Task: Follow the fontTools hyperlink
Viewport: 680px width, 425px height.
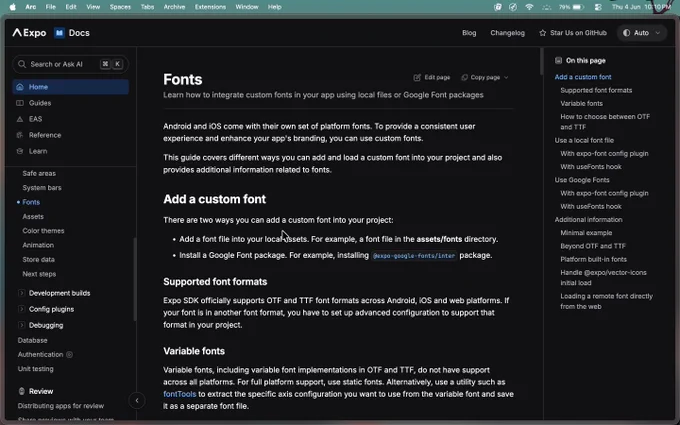Action: (x=180, y=394)
